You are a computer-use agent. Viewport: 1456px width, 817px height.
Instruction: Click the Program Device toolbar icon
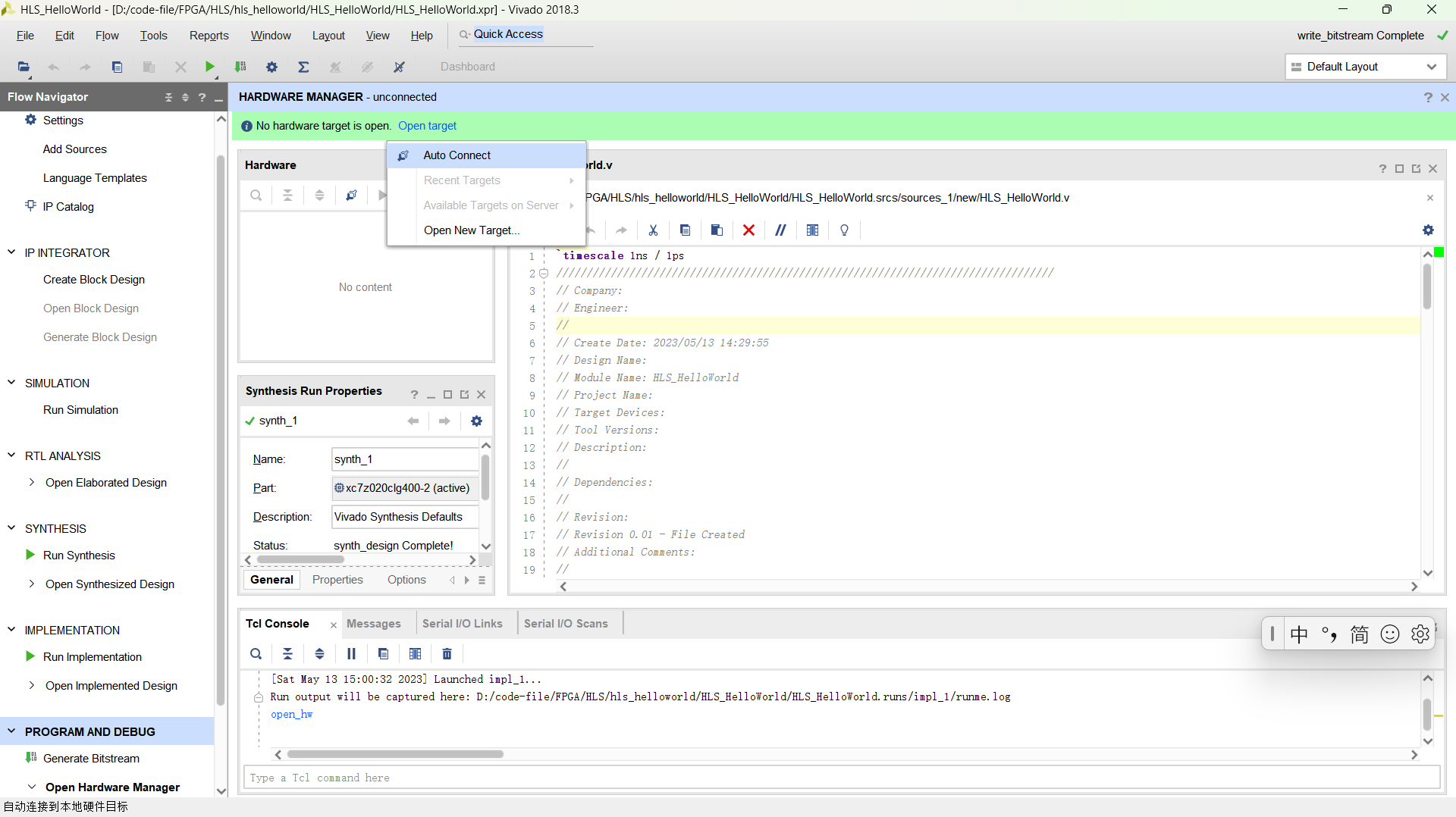(240, 67)
